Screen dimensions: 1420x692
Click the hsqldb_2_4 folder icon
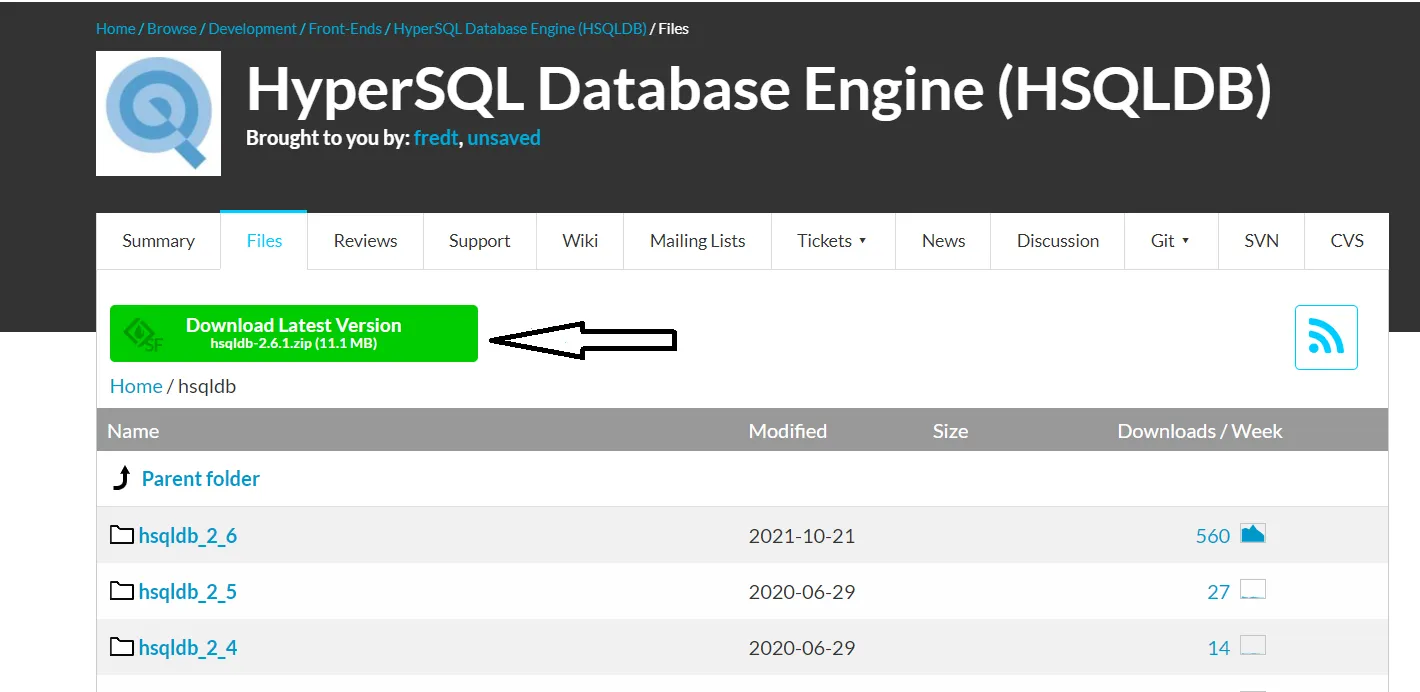click(x=122, y=647)
